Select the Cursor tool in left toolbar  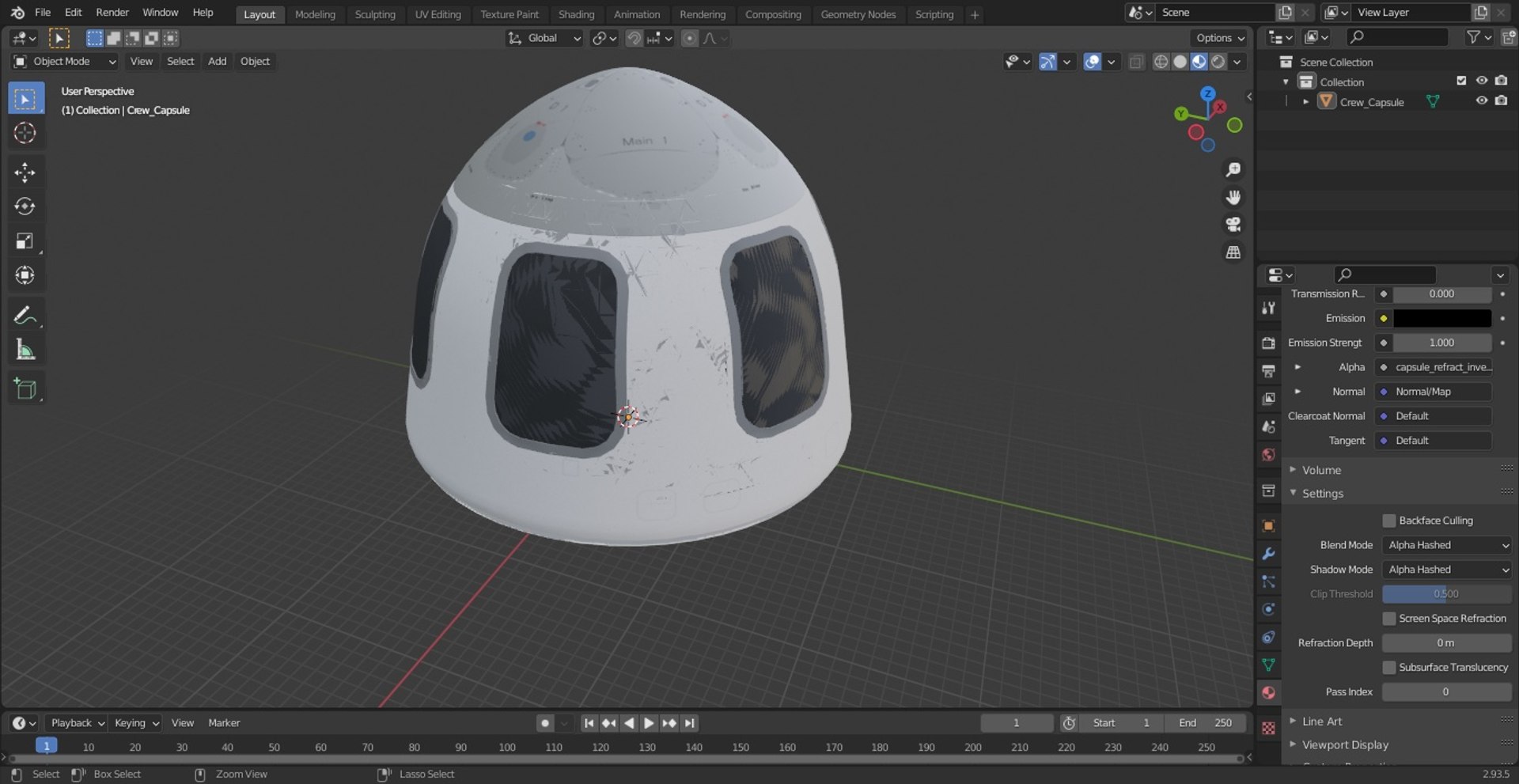point(25,133)
